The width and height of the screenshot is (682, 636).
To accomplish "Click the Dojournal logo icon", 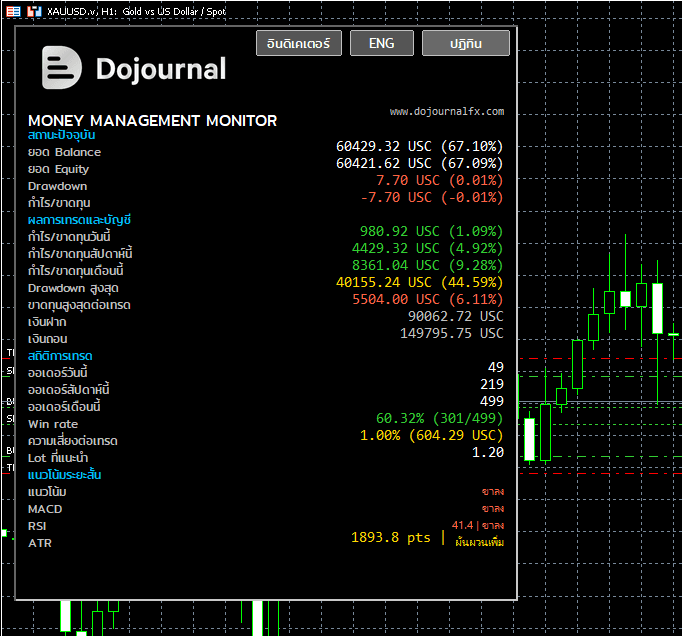I will point(61,67).
